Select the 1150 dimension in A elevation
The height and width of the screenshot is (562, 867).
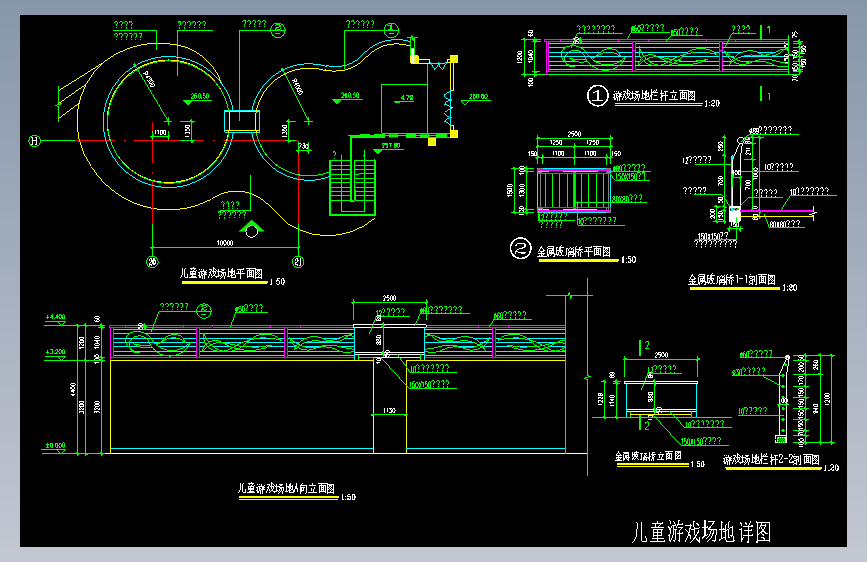(x=389, y=410)
